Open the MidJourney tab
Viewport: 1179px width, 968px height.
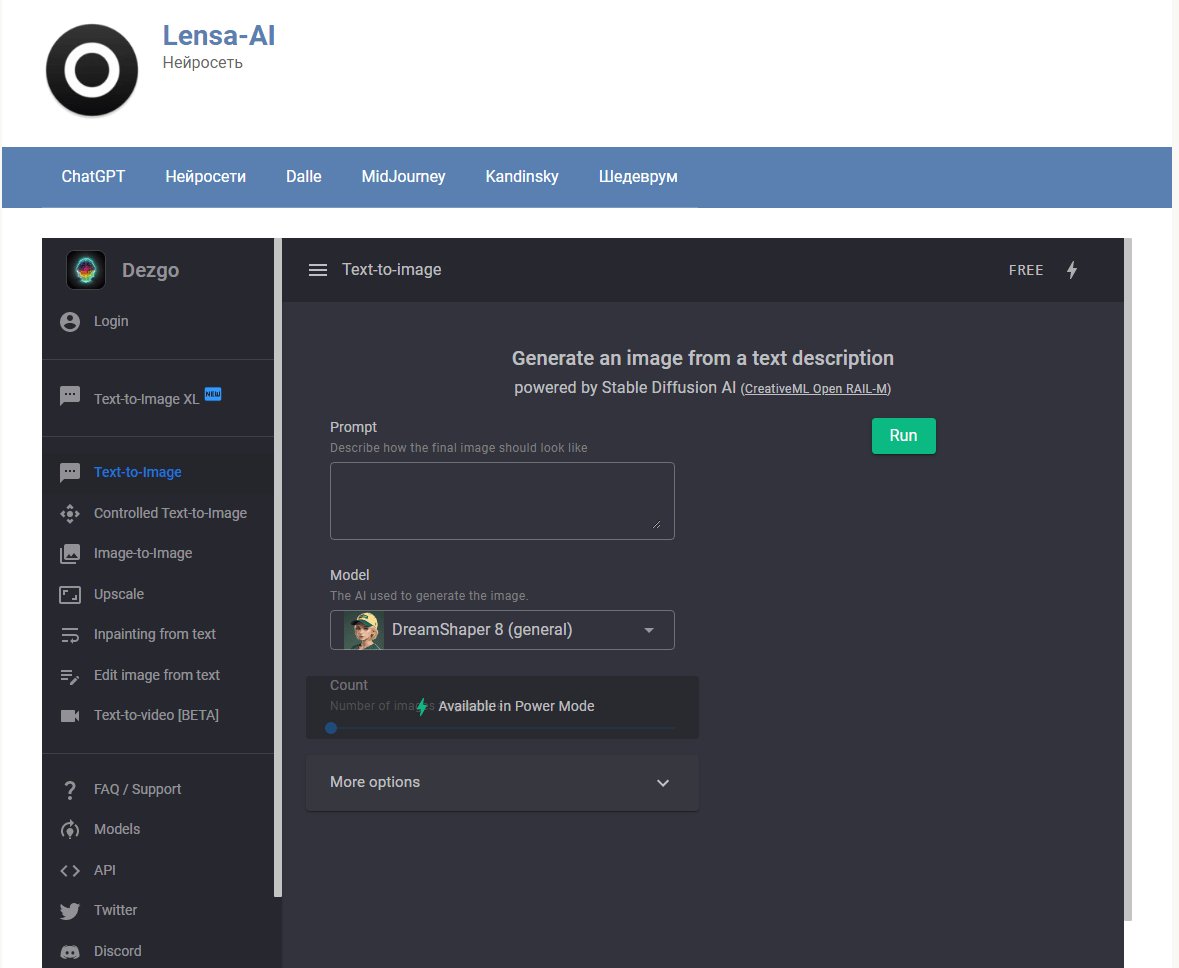tap(404, 177)
